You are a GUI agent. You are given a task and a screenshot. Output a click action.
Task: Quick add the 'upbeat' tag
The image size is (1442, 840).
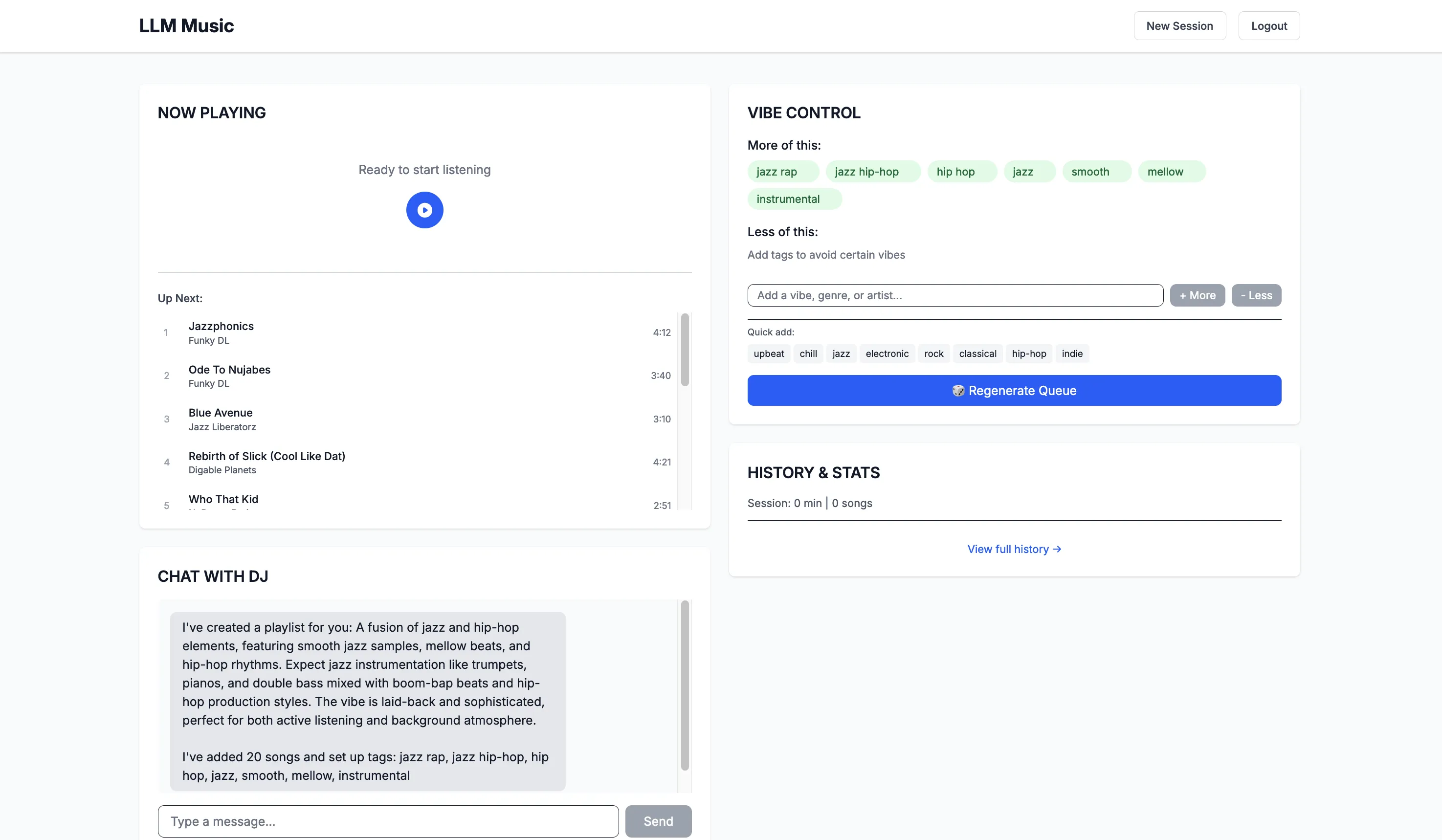click(x=769, y=354)
